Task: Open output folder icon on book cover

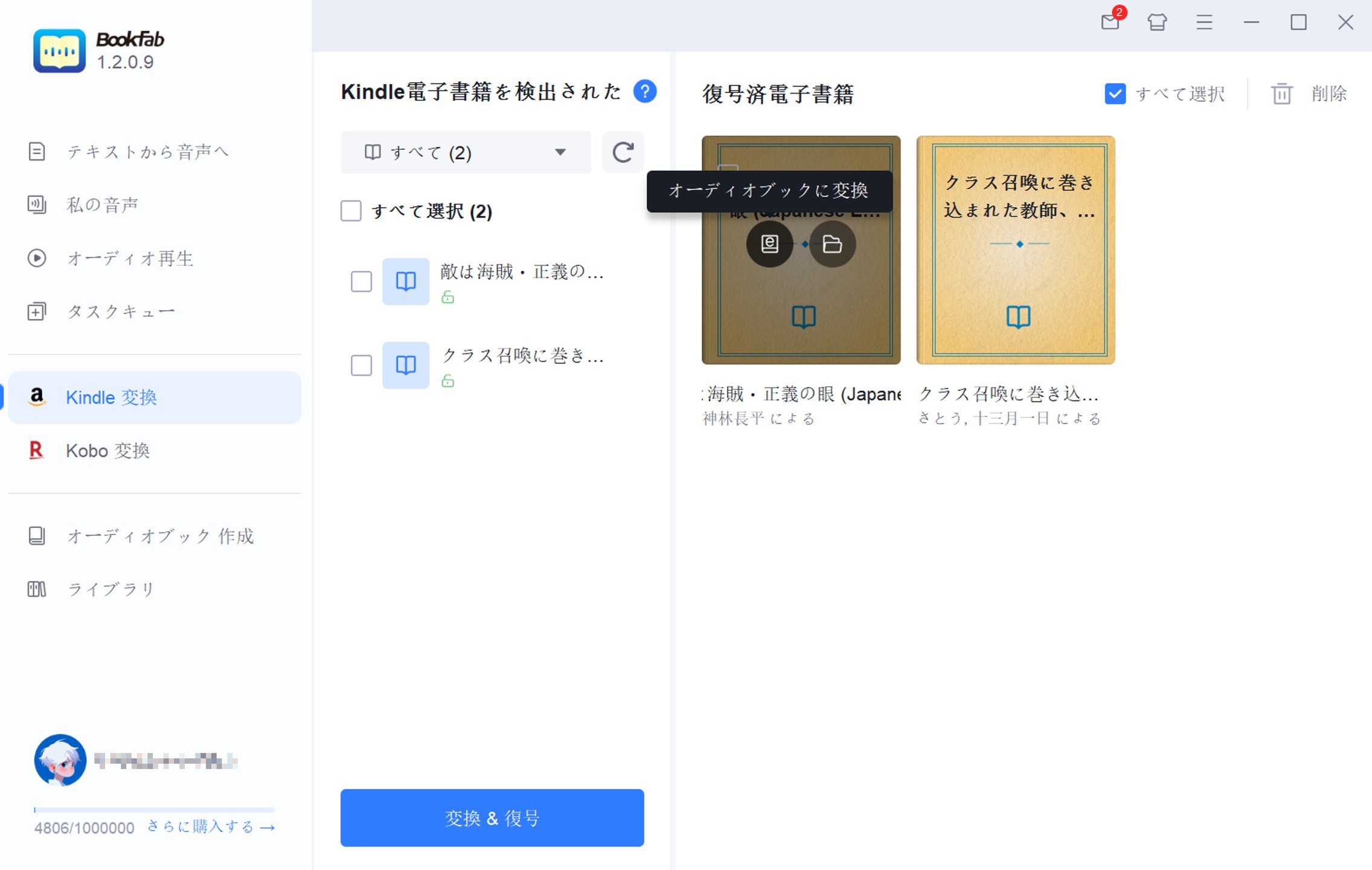Action: pos(833,244)
